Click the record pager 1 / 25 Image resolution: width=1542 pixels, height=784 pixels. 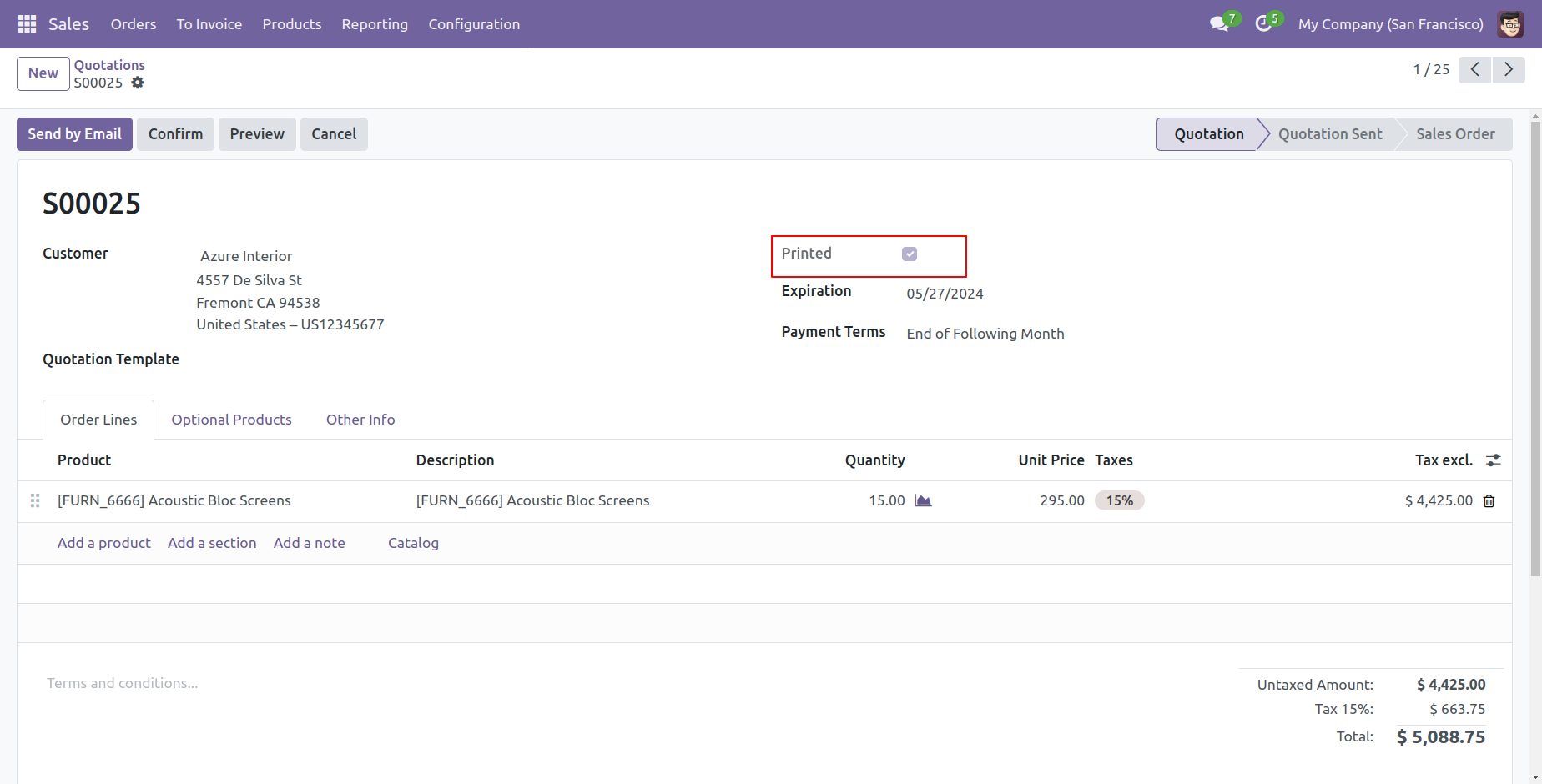[x=1430, y=70]
